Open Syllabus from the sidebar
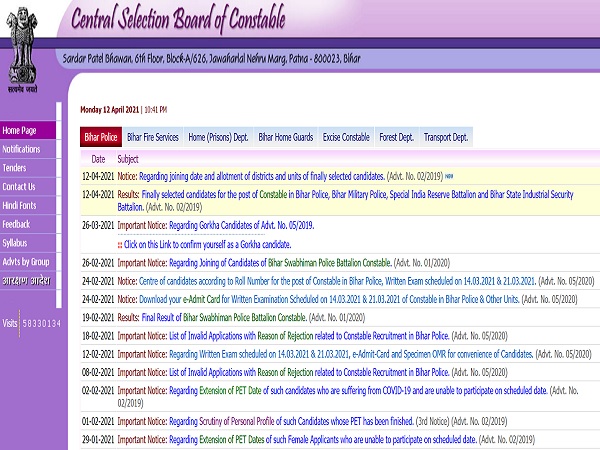Screen dimensions: 600x450 [x=15, y=243]
